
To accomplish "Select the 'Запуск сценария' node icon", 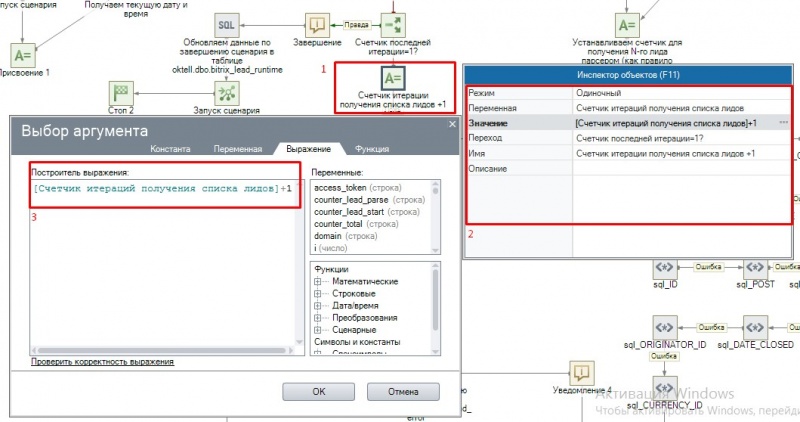I will click(x=226, y=93).
